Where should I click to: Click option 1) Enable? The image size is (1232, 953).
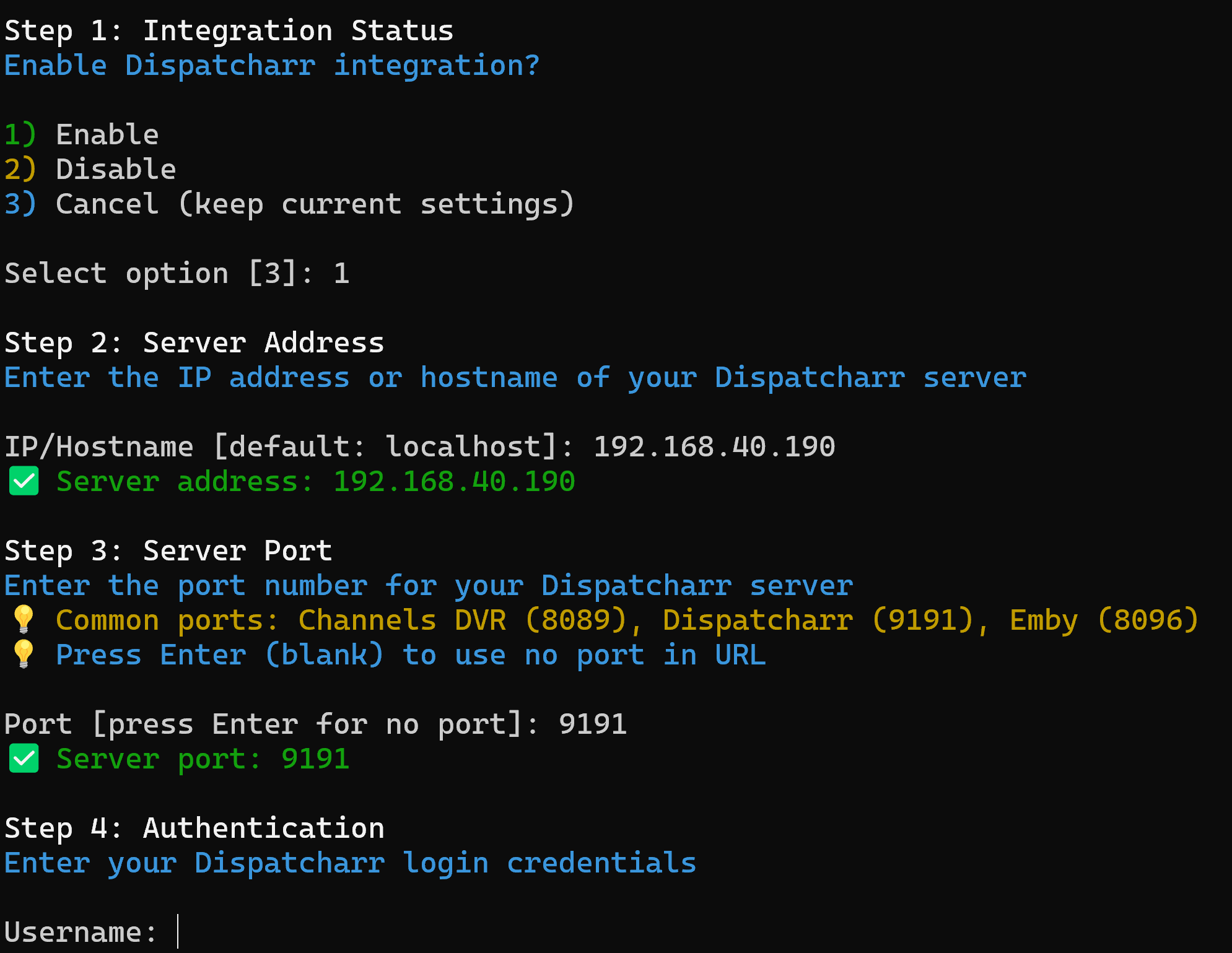pyautogui.click(x=81, y=134)
